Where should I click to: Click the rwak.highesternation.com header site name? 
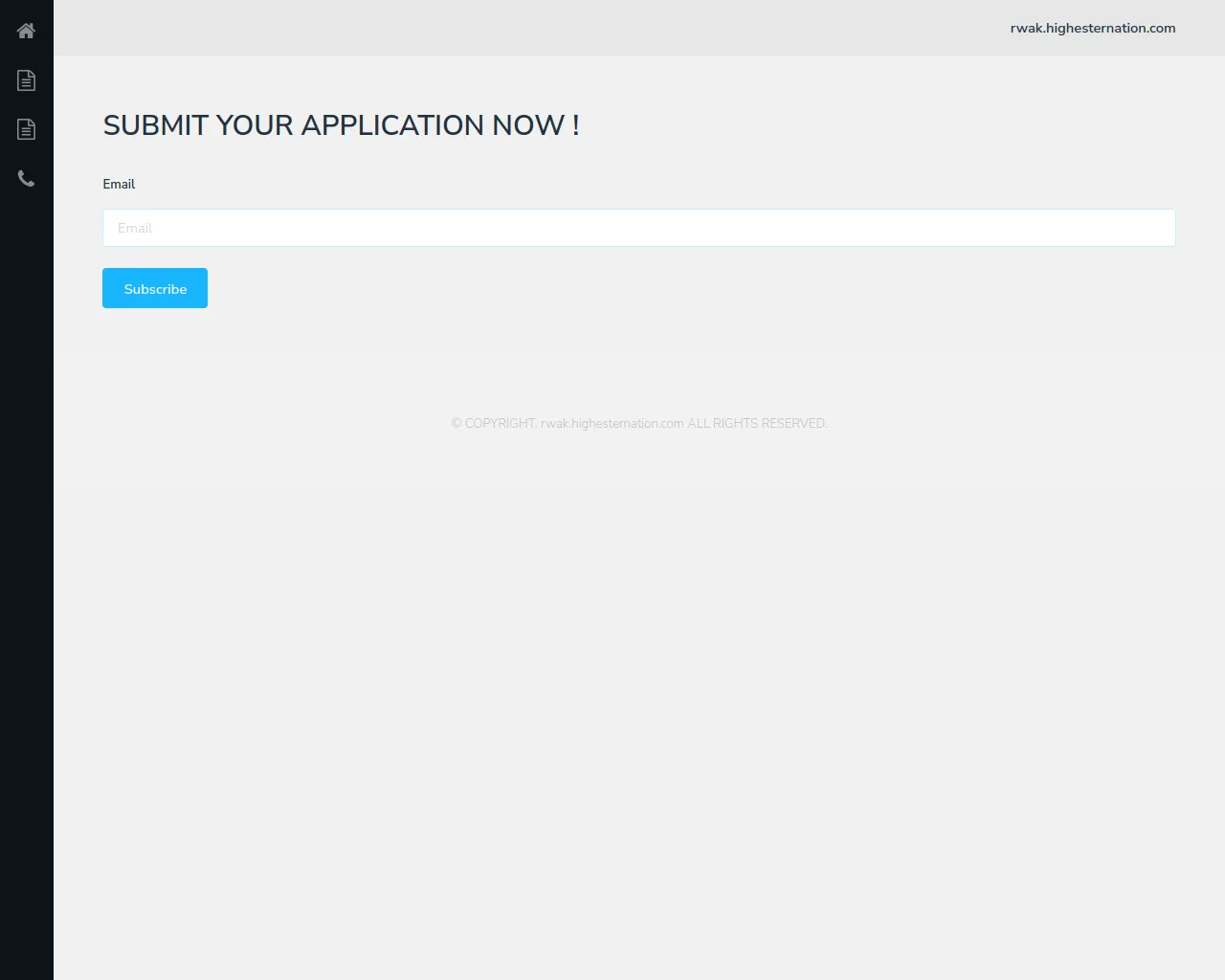1092,28
